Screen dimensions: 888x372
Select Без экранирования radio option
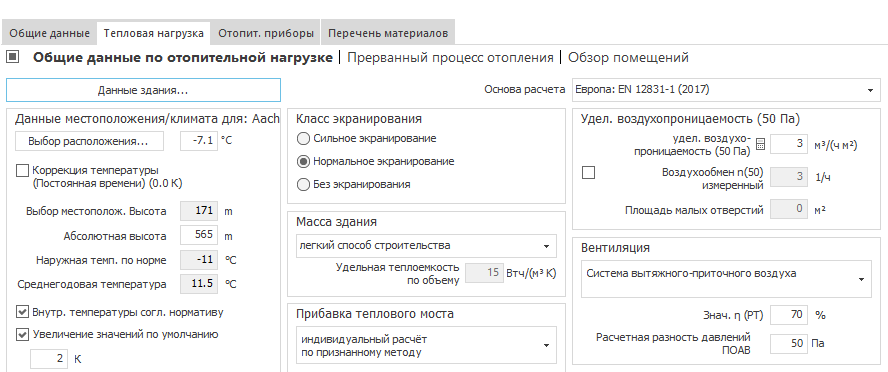(304, 185)
